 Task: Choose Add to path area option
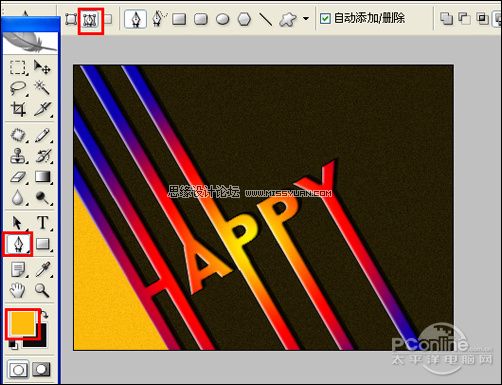coord(446,19)
